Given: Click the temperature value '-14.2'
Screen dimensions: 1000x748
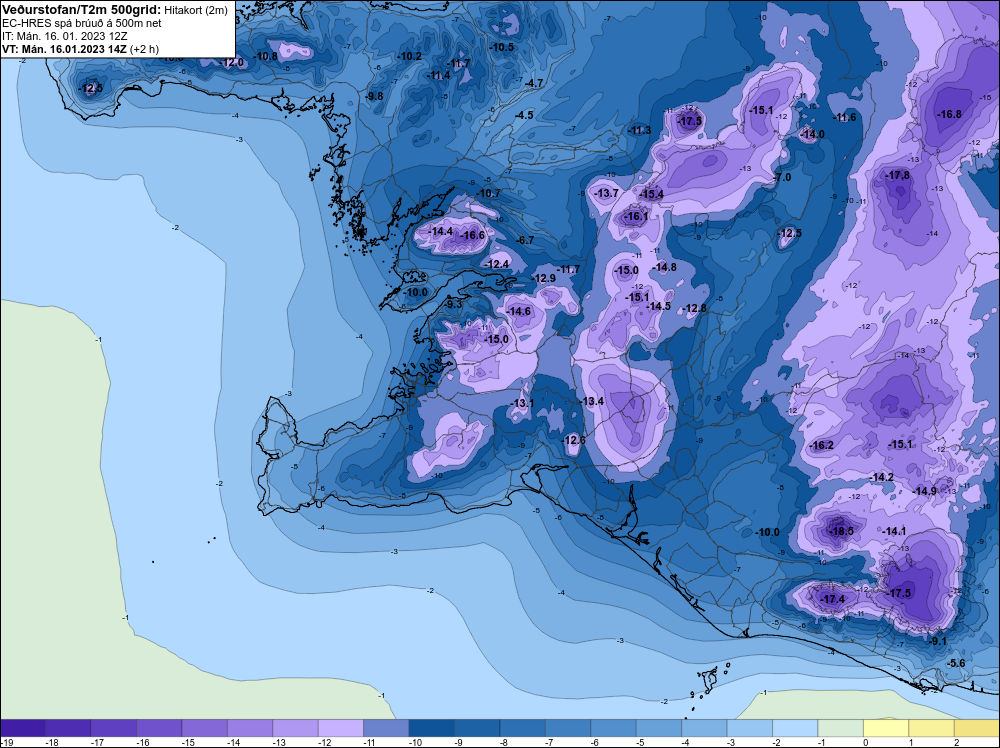Looking at the screenshot, I should 881,477.
